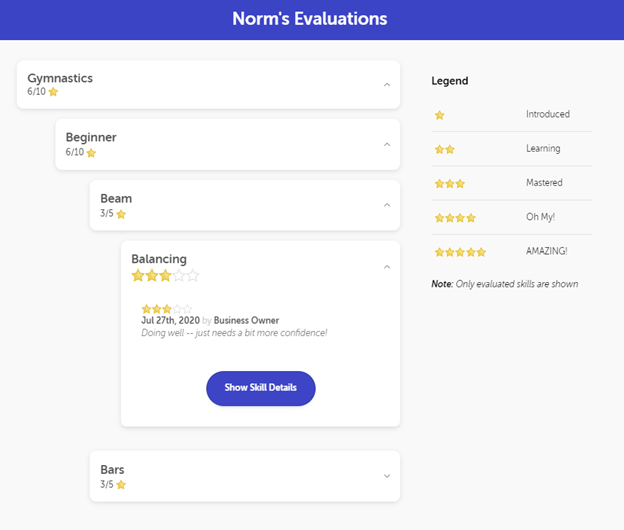Collapse the Balancing skill chevron
The width and height of the screenshot is (624, 530).
(x=387, y=267)
